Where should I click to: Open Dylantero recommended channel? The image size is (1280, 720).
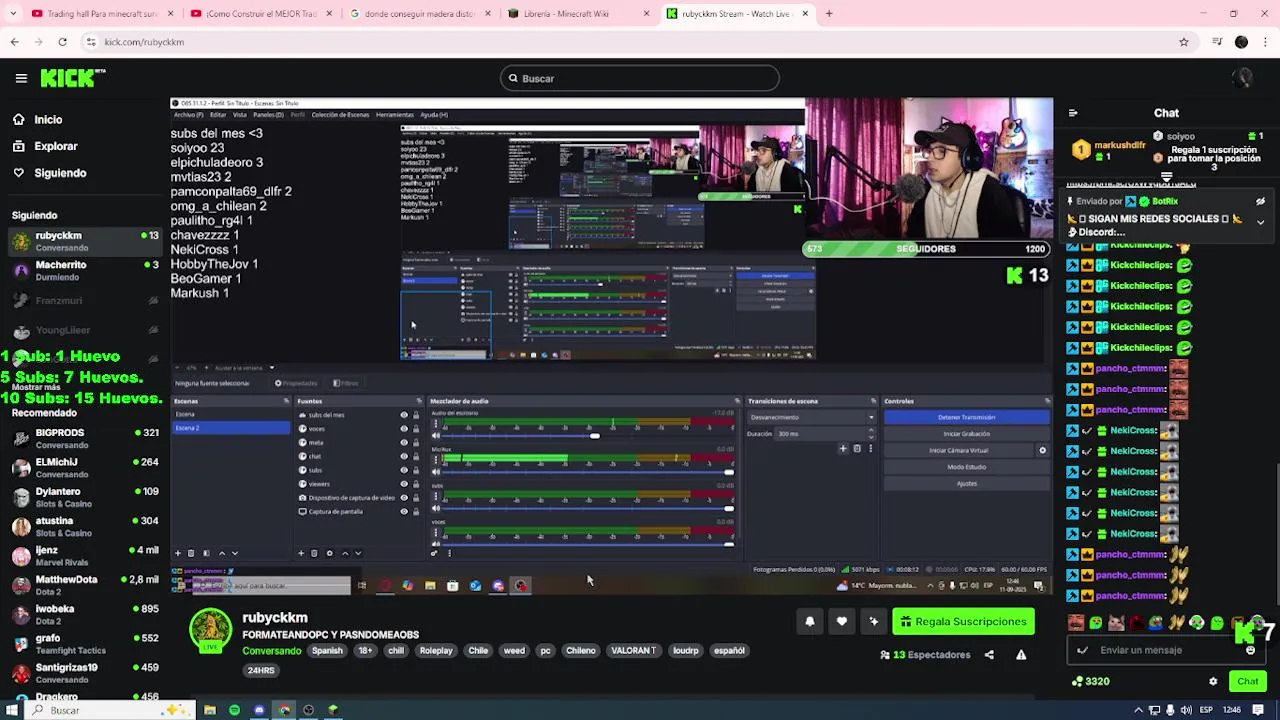[x=84, y=497]
